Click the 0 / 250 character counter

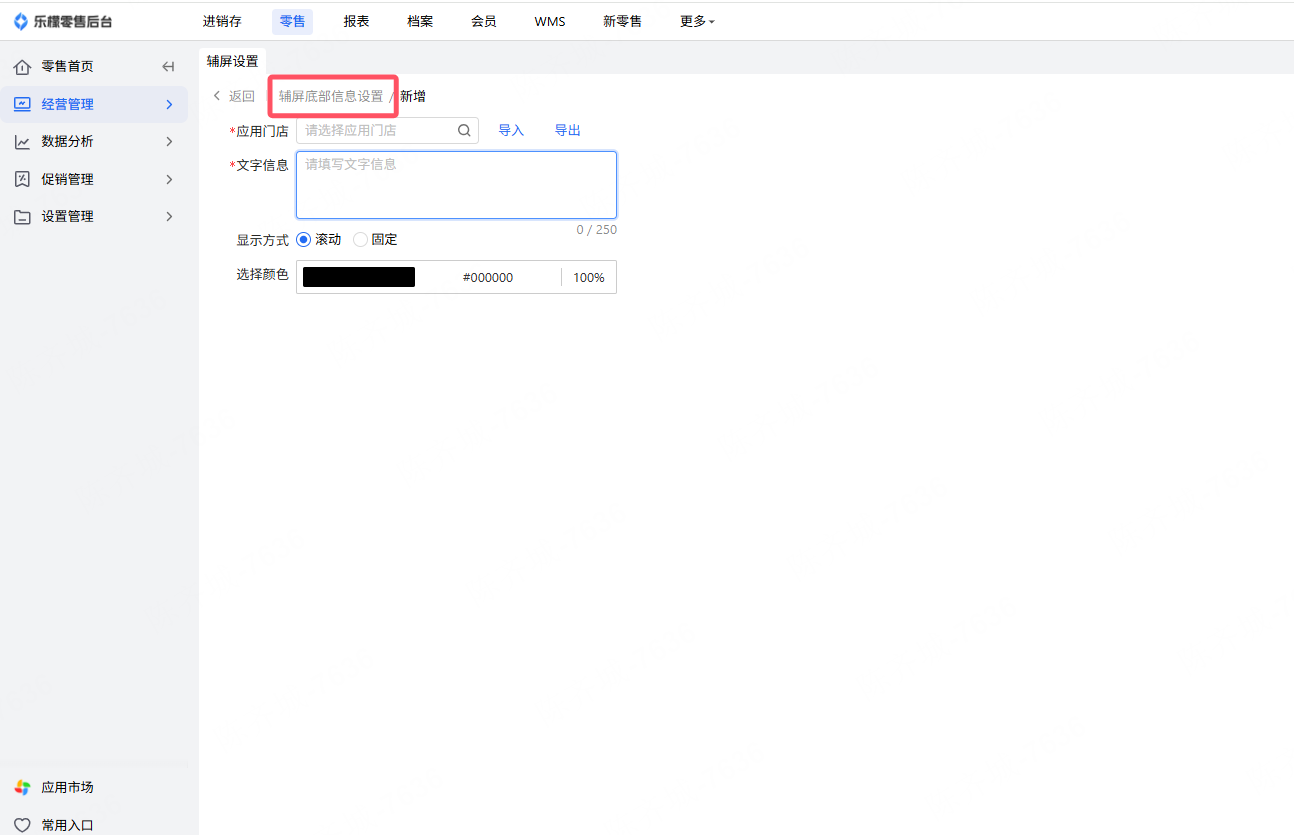596,230
